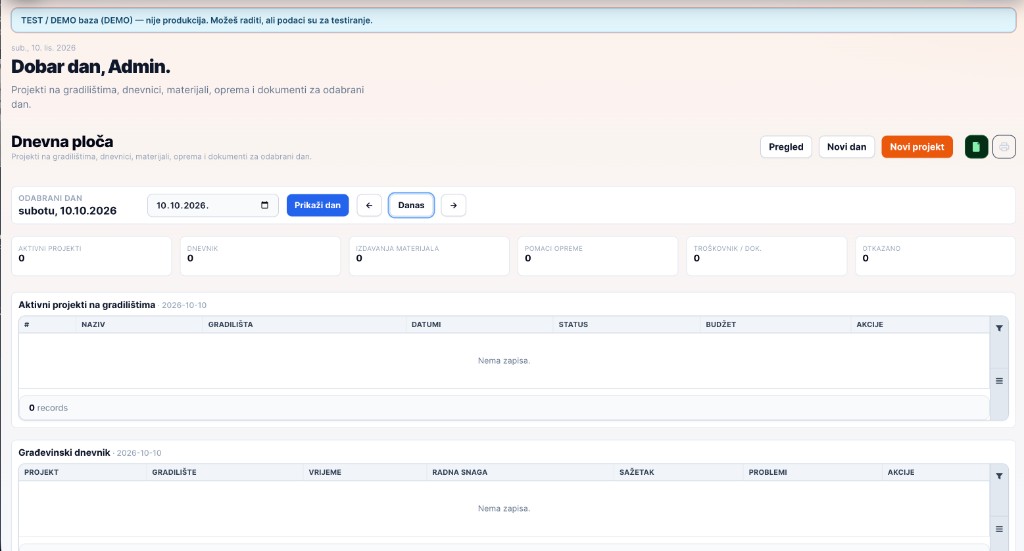1024x551 pixels.
Task: Open the calendar picker icon in date field
Action: tap(264, 205)
